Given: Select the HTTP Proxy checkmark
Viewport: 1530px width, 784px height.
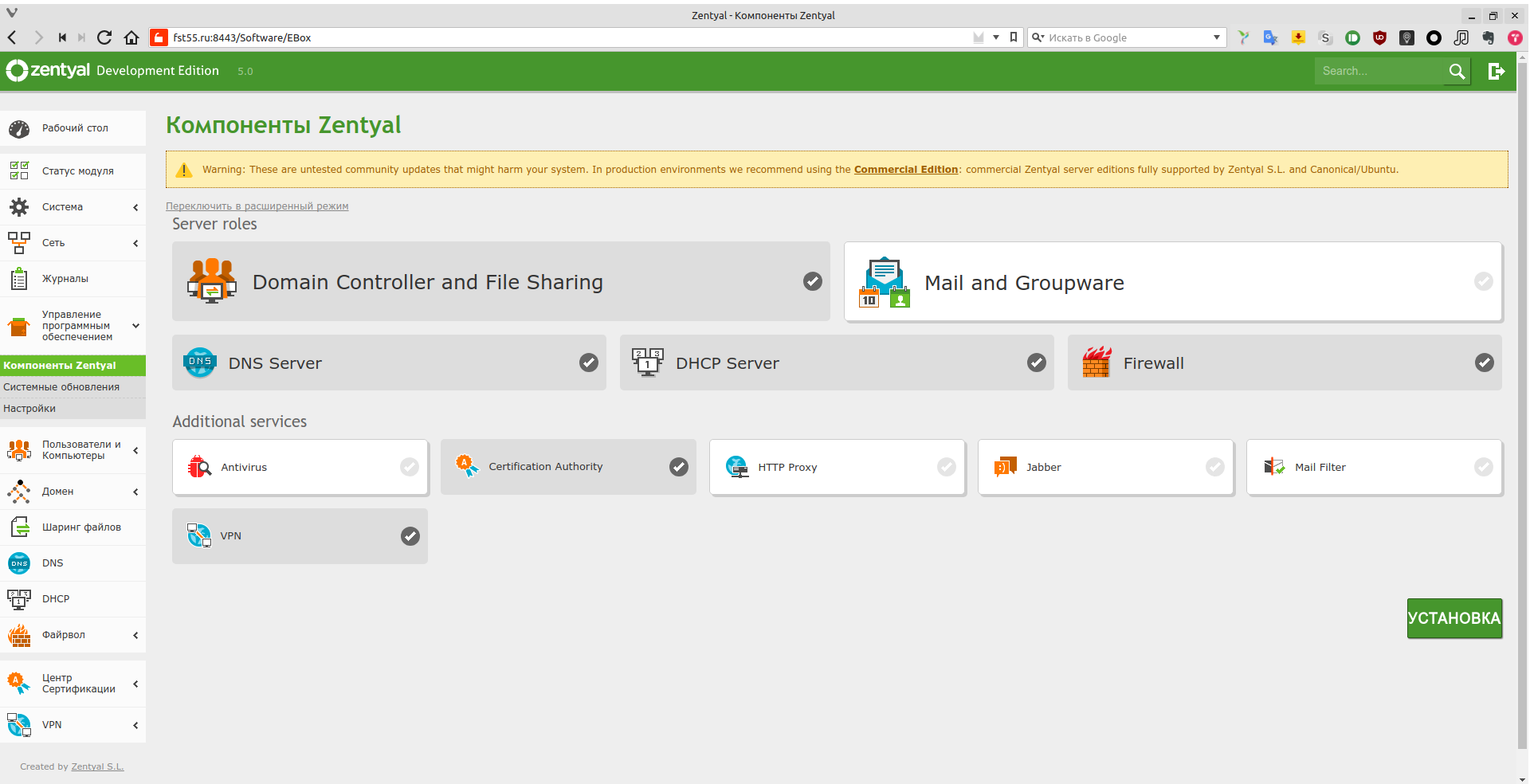Looking at the screenshot, I should pos(947,467).
